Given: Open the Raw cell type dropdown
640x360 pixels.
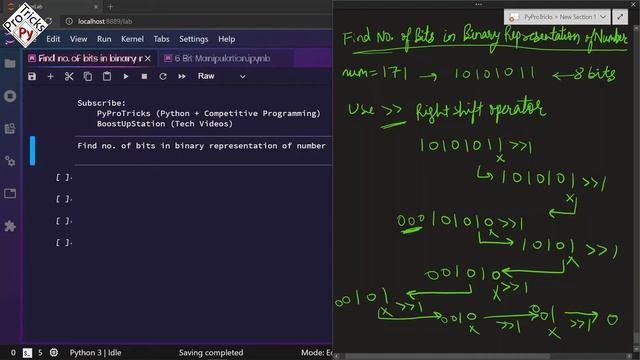Looking at the screenshot, I should point(222,76).
